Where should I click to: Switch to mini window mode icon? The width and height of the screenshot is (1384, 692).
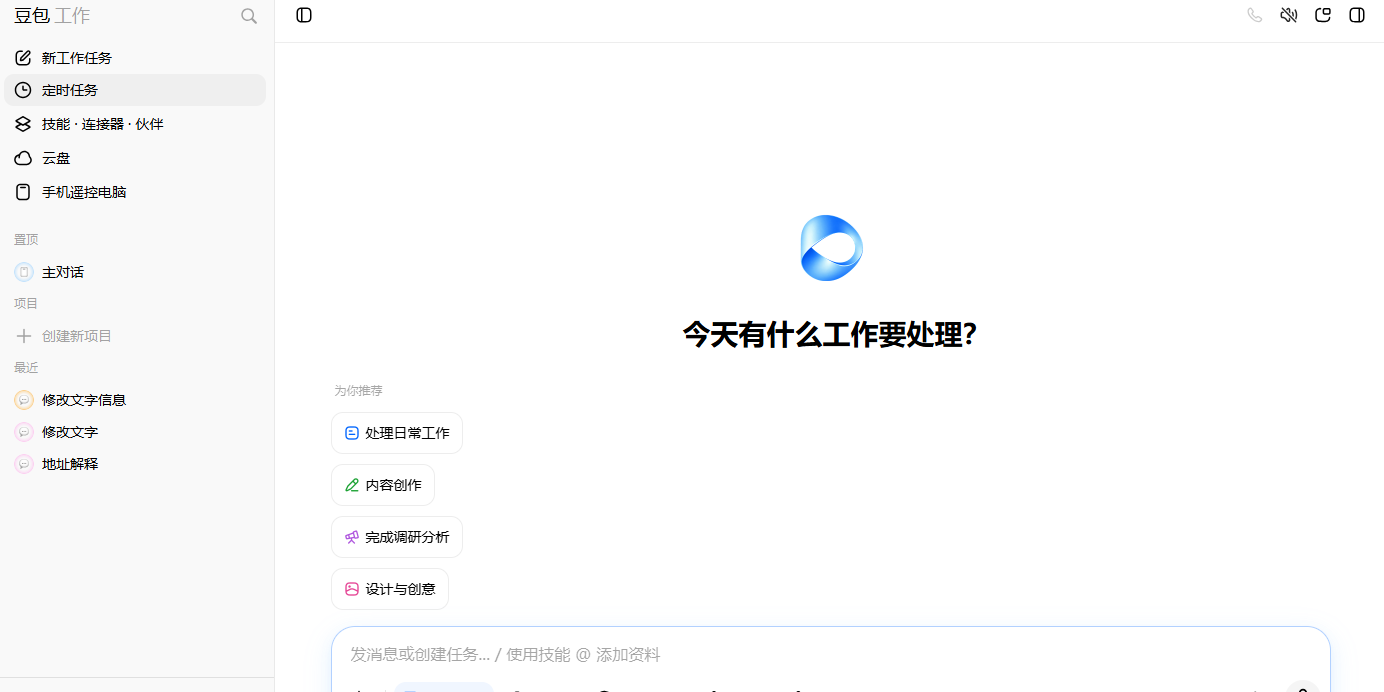[1323, 15]
